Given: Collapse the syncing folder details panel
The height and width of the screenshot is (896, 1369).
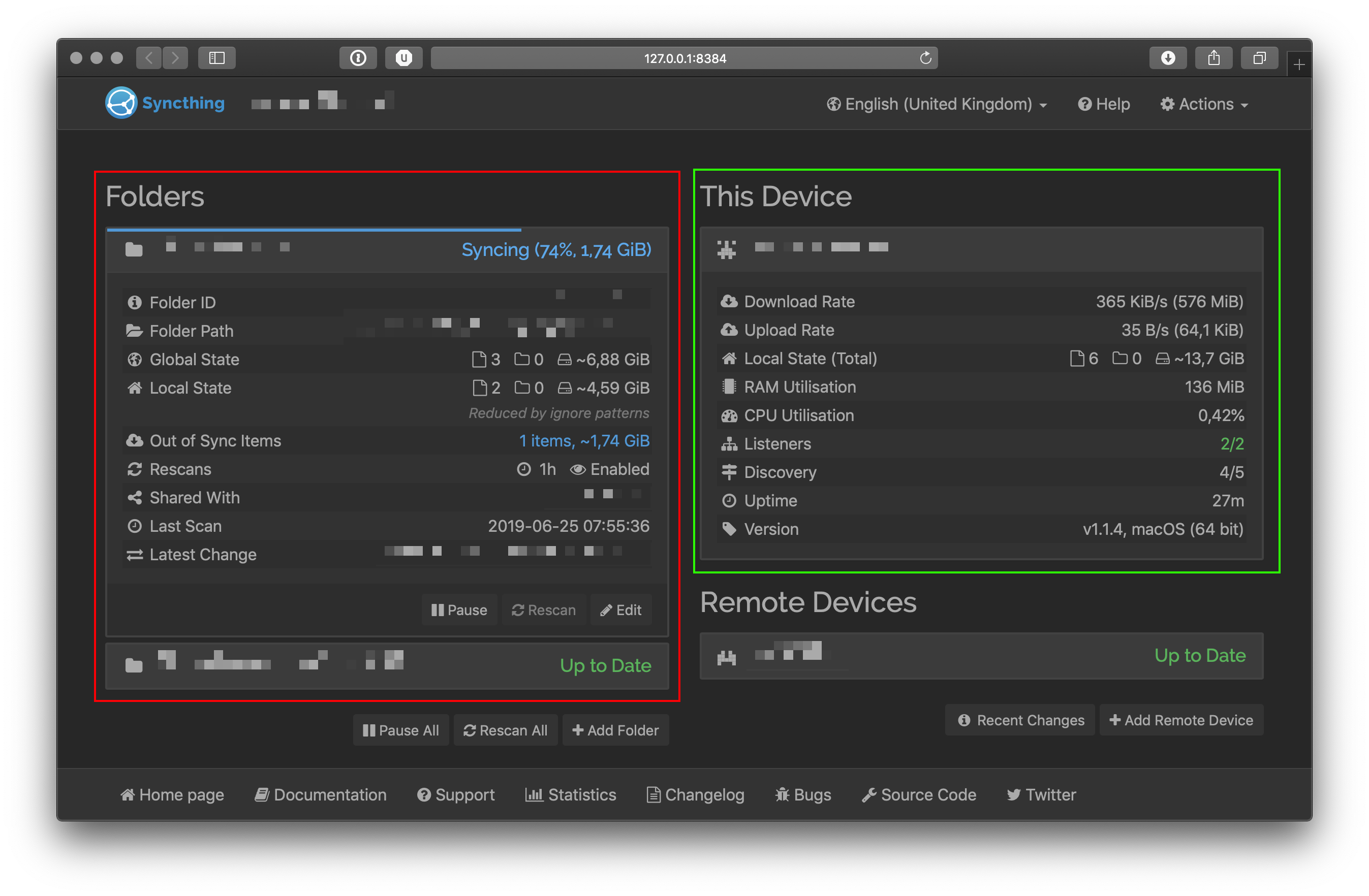Looking at the screenshot, I should click(385, 249).
